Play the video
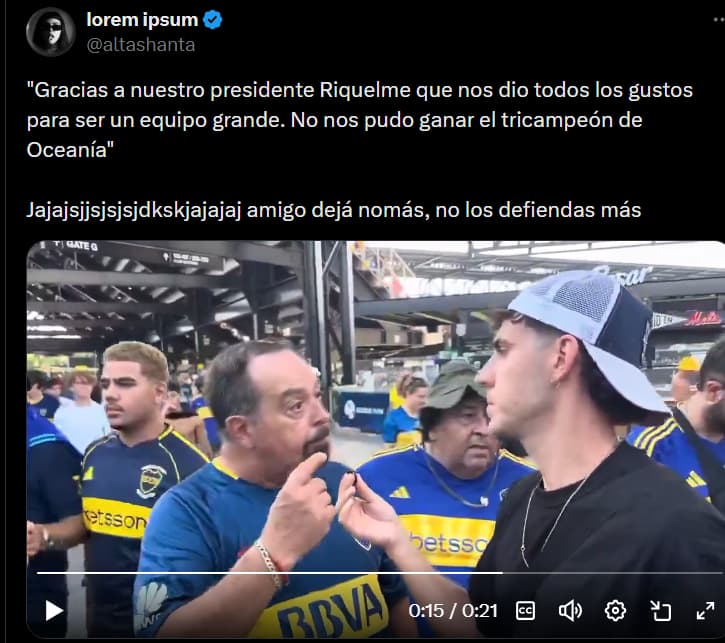This screenshot has width=725, height=643. 54,611
